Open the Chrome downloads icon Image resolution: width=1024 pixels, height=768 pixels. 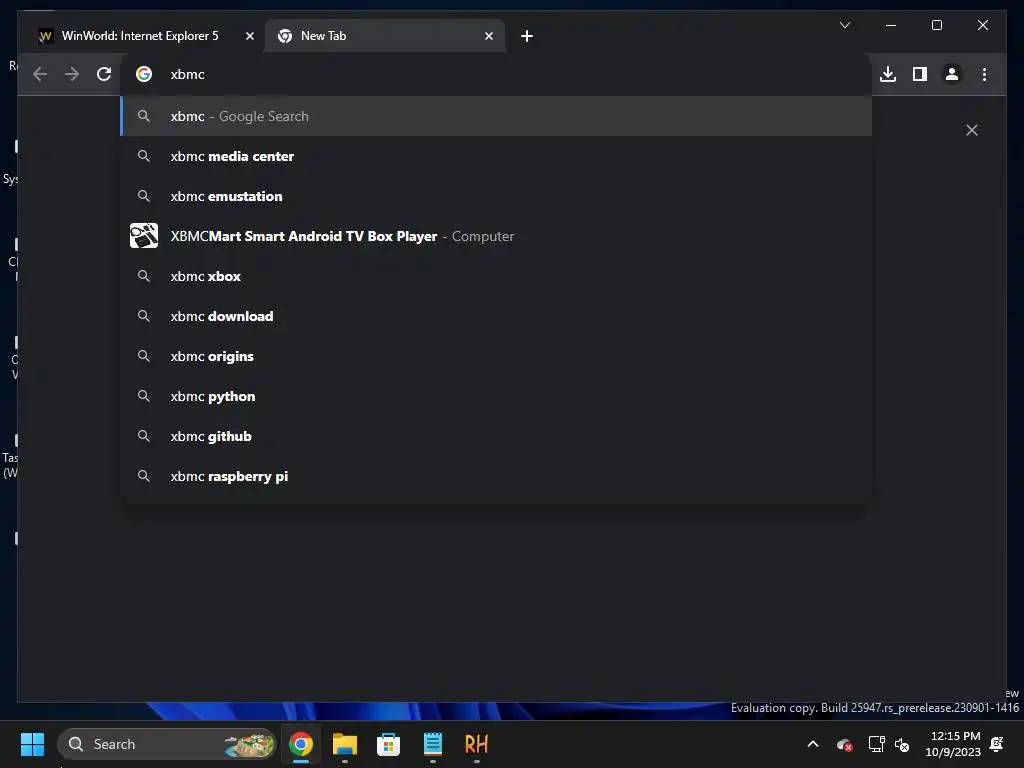click(888, 74)
